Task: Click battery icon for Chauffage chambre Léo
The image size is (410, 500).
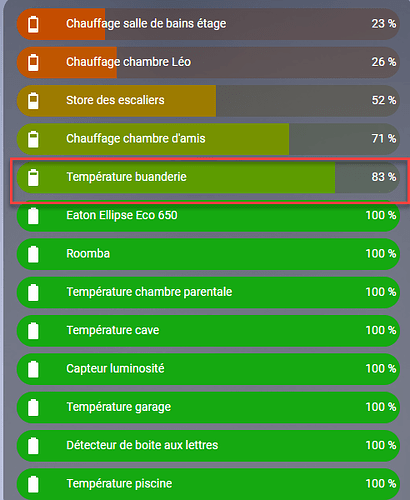Action: point(33,62)
